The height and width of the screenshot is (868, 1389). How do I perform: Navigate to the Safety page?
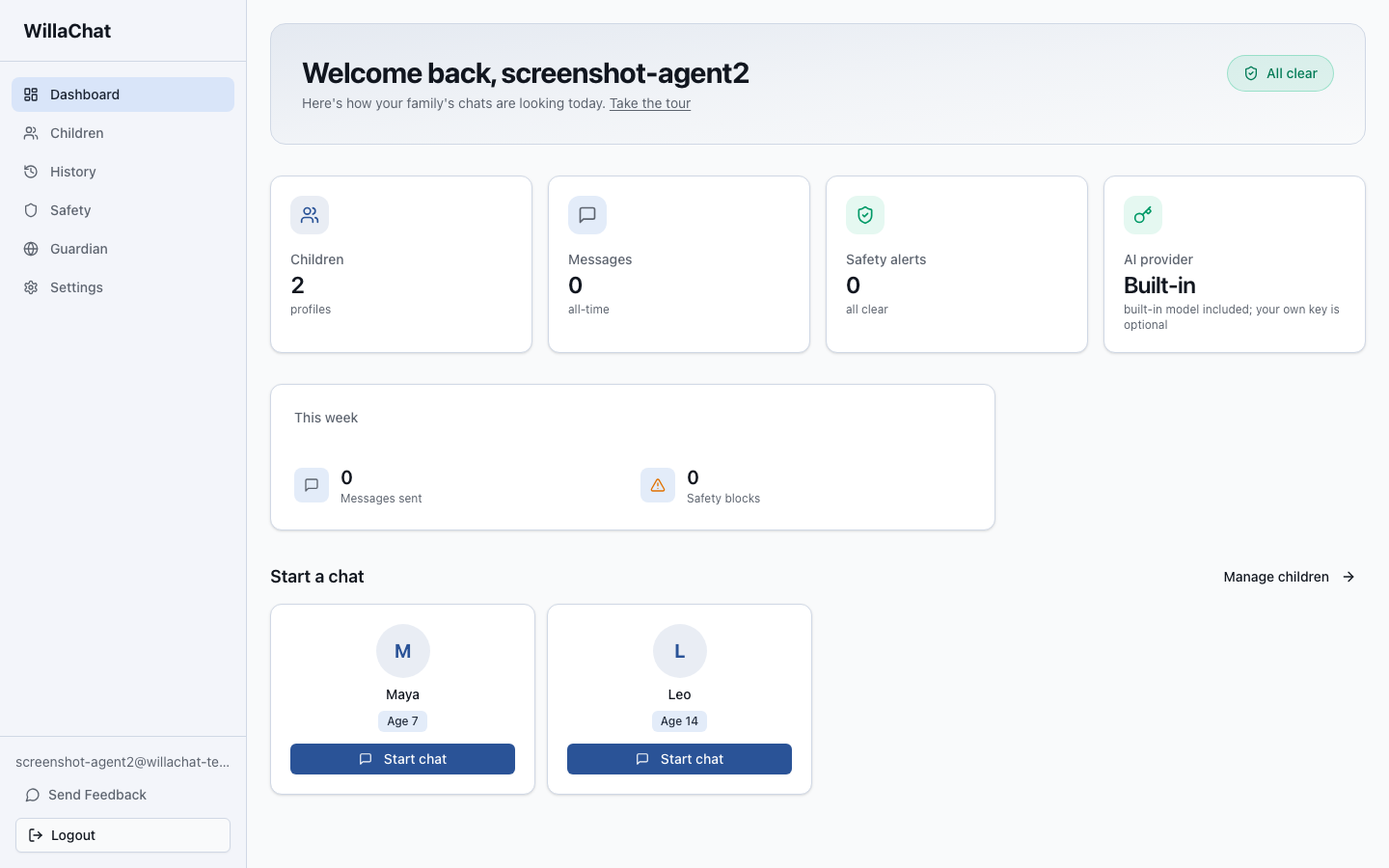click(123, 210)
